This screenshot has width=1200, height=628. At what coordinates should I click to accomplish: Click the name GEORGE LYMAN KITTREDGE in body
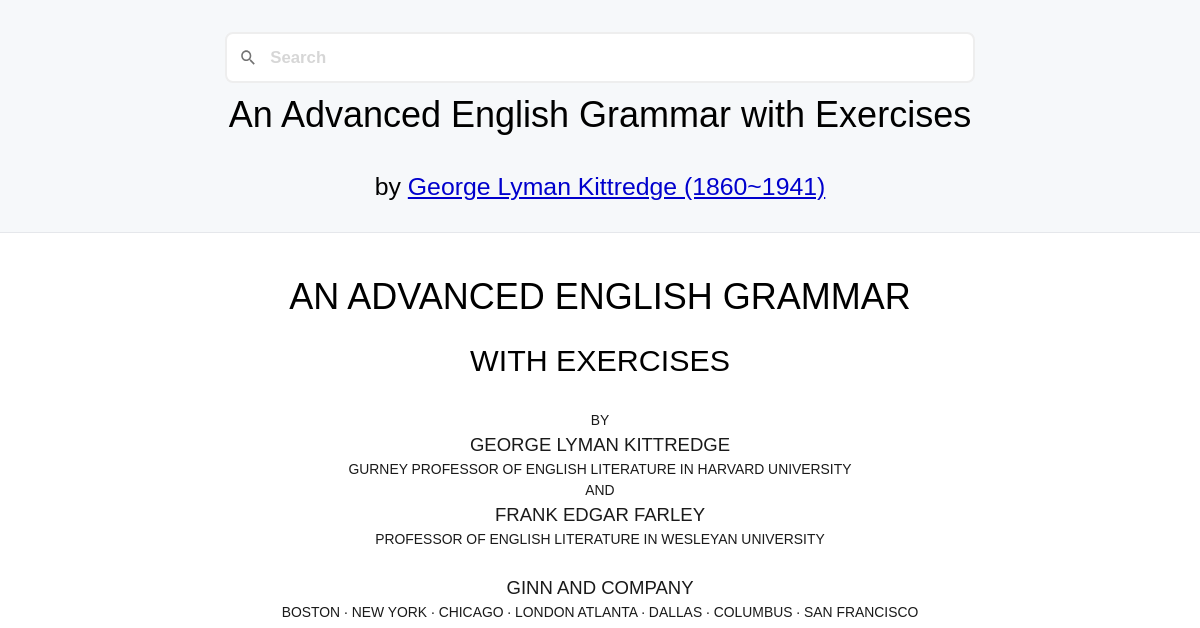600,445
